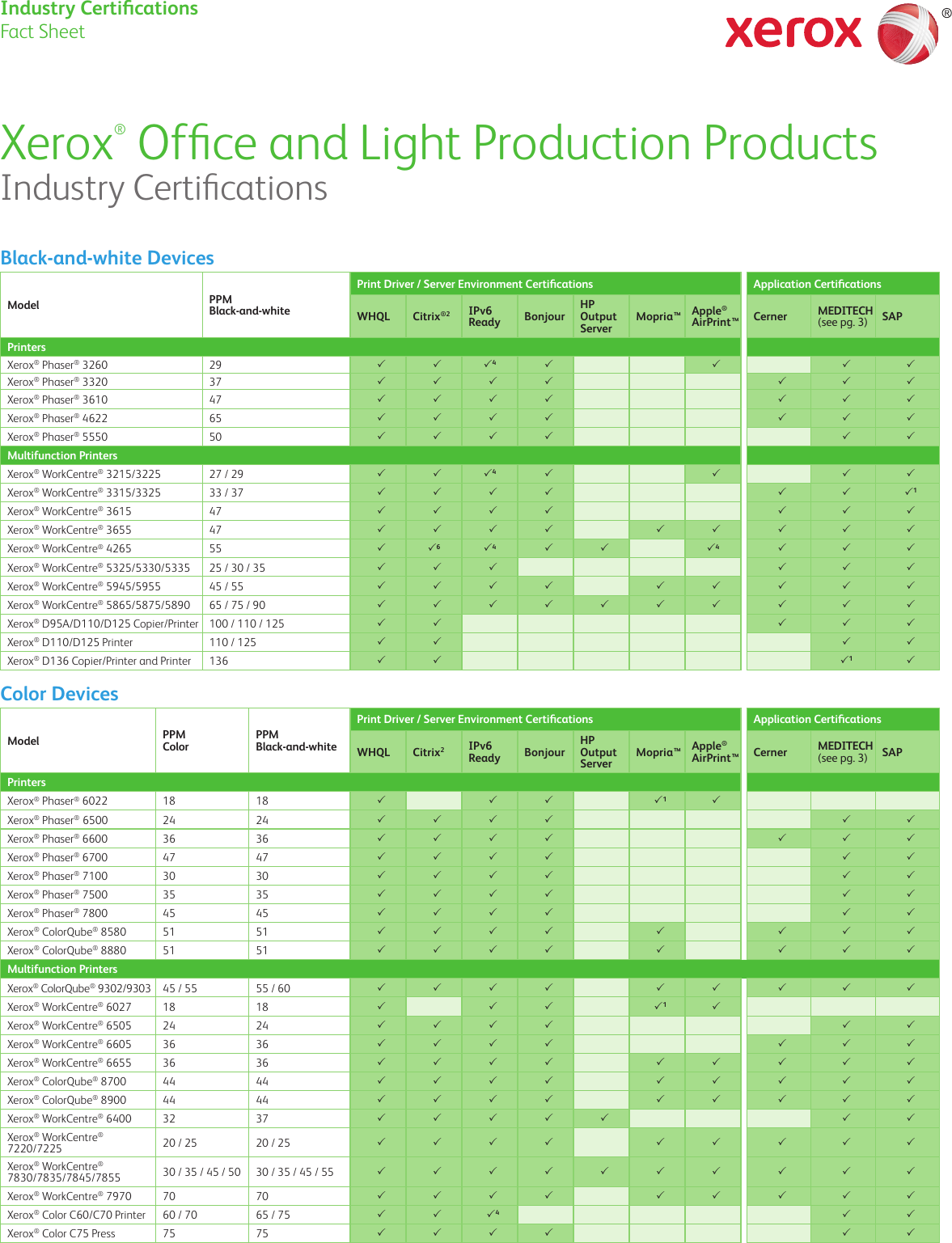Image resolution: width=952 pixels, height=1243 pixels.
Task: Click the '100 / 110 / 125' PPM value
Action: [247, 624]
